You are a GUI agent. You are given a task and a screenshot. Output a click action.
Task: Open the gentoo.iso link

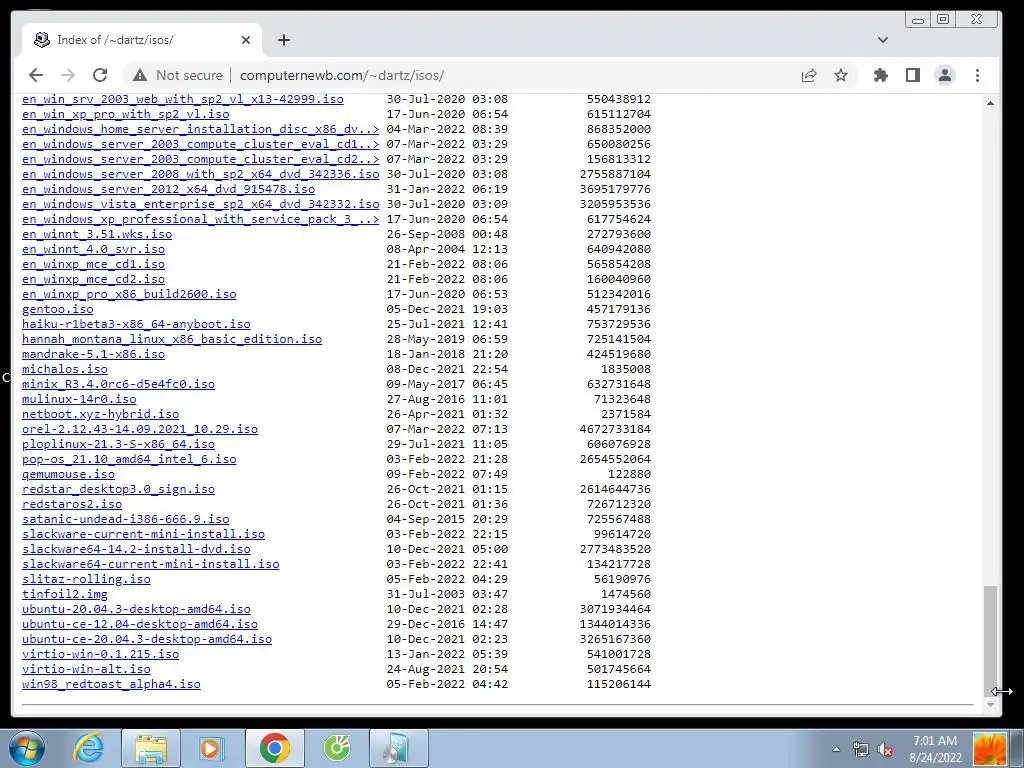(57, 309)
